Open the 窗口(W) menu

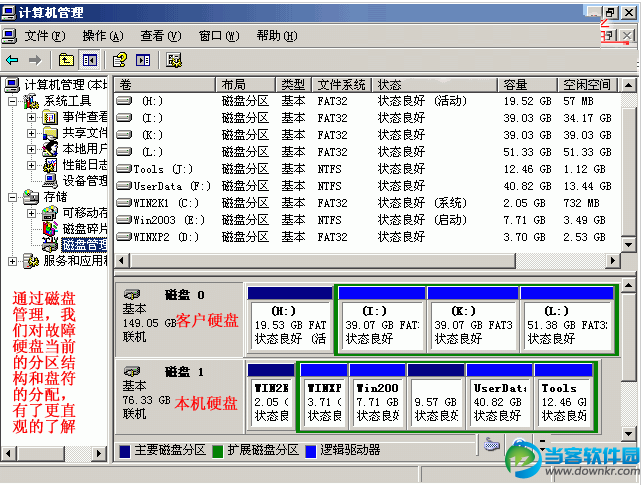(219, 36)
